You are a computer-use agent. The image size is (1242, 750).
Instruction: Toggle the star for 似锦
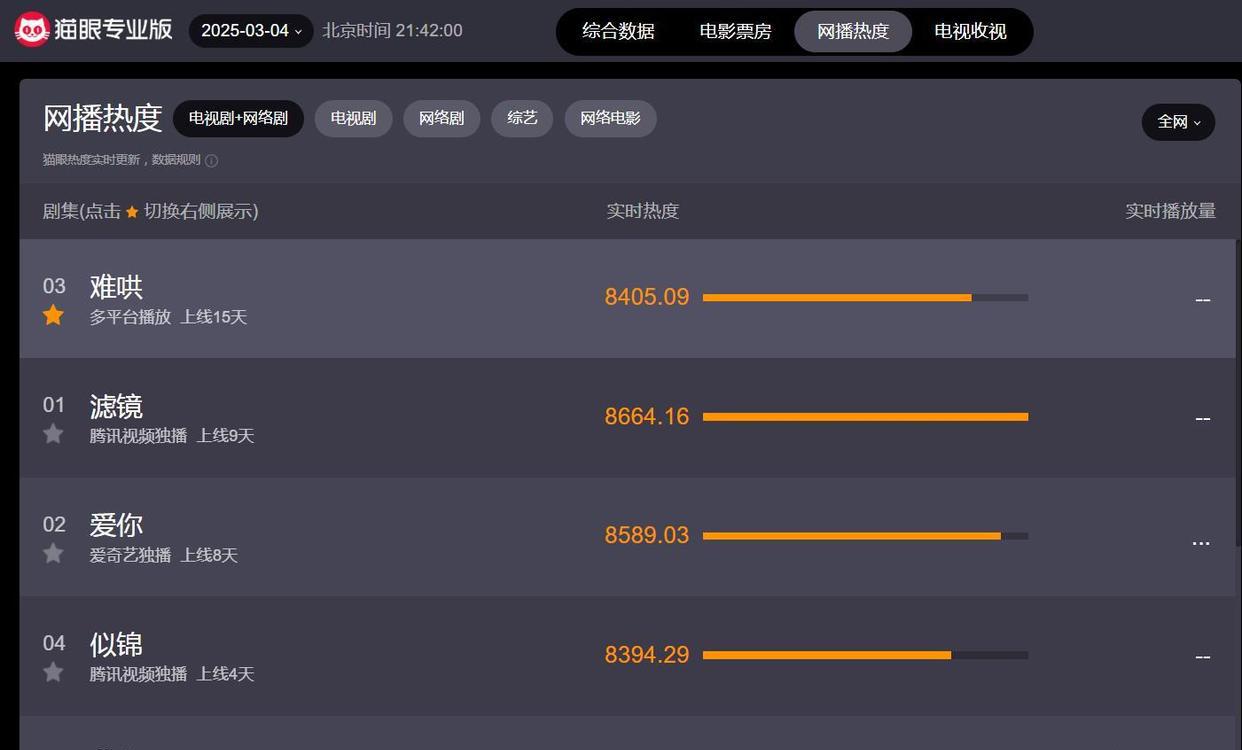[x=53, y=672]
